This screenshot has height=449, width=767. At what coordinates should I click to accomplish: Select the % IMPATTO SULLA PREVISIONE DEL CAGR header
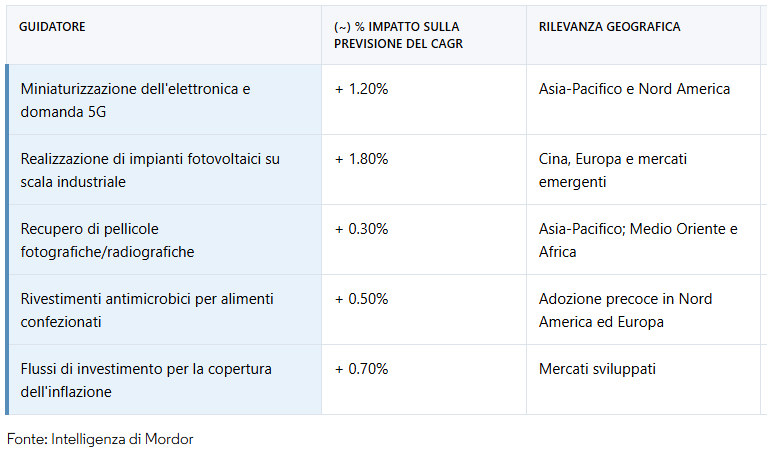(398, 35)
